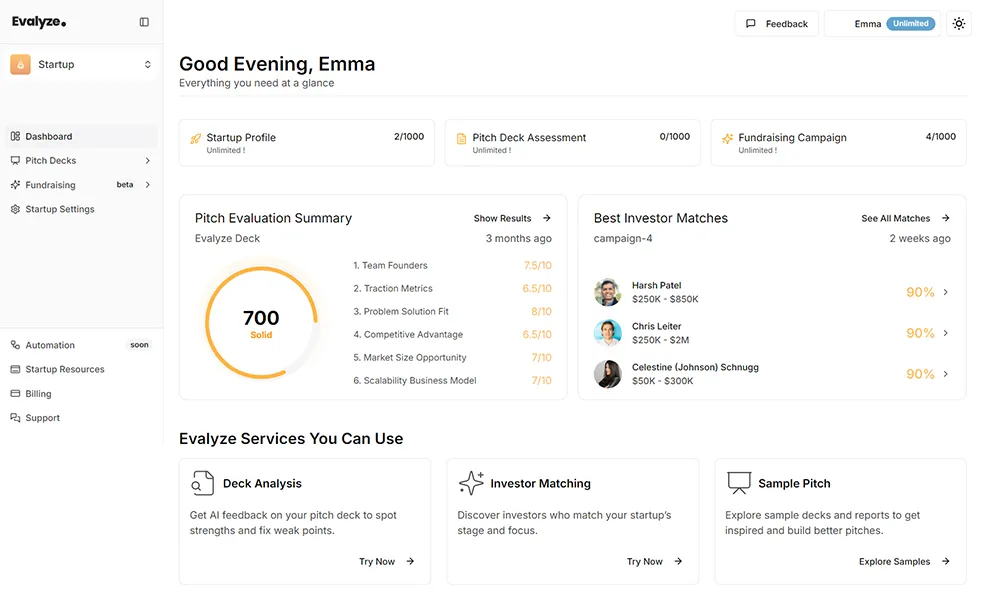The image size is (982, 600).
Task: Expand the Fundraising sidebar section
Action: (148, 184)
